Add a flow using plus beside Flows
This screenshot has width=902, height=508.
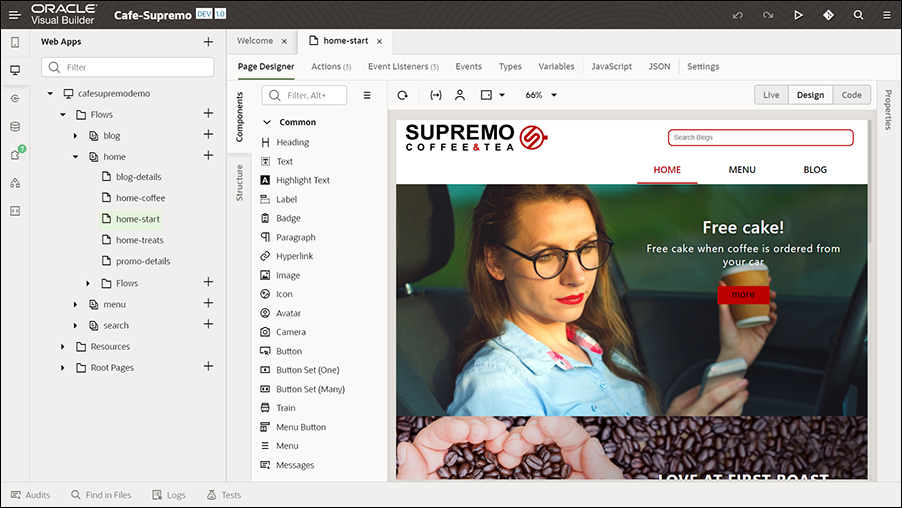tap(208, 113)
